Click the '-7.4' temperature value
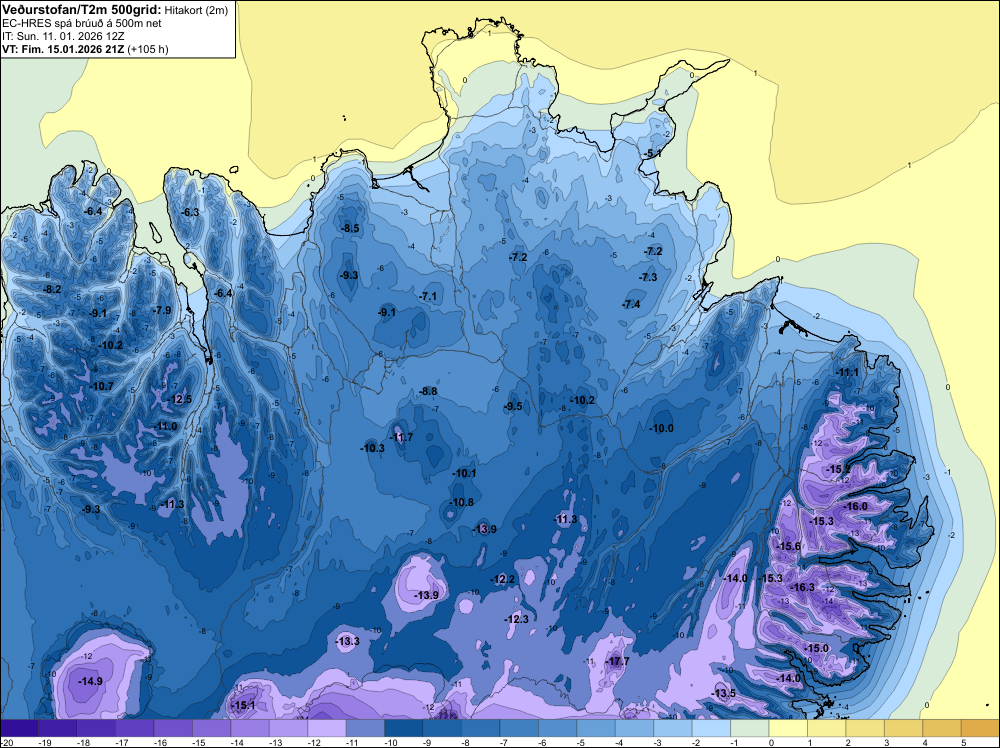 point(631,305)
